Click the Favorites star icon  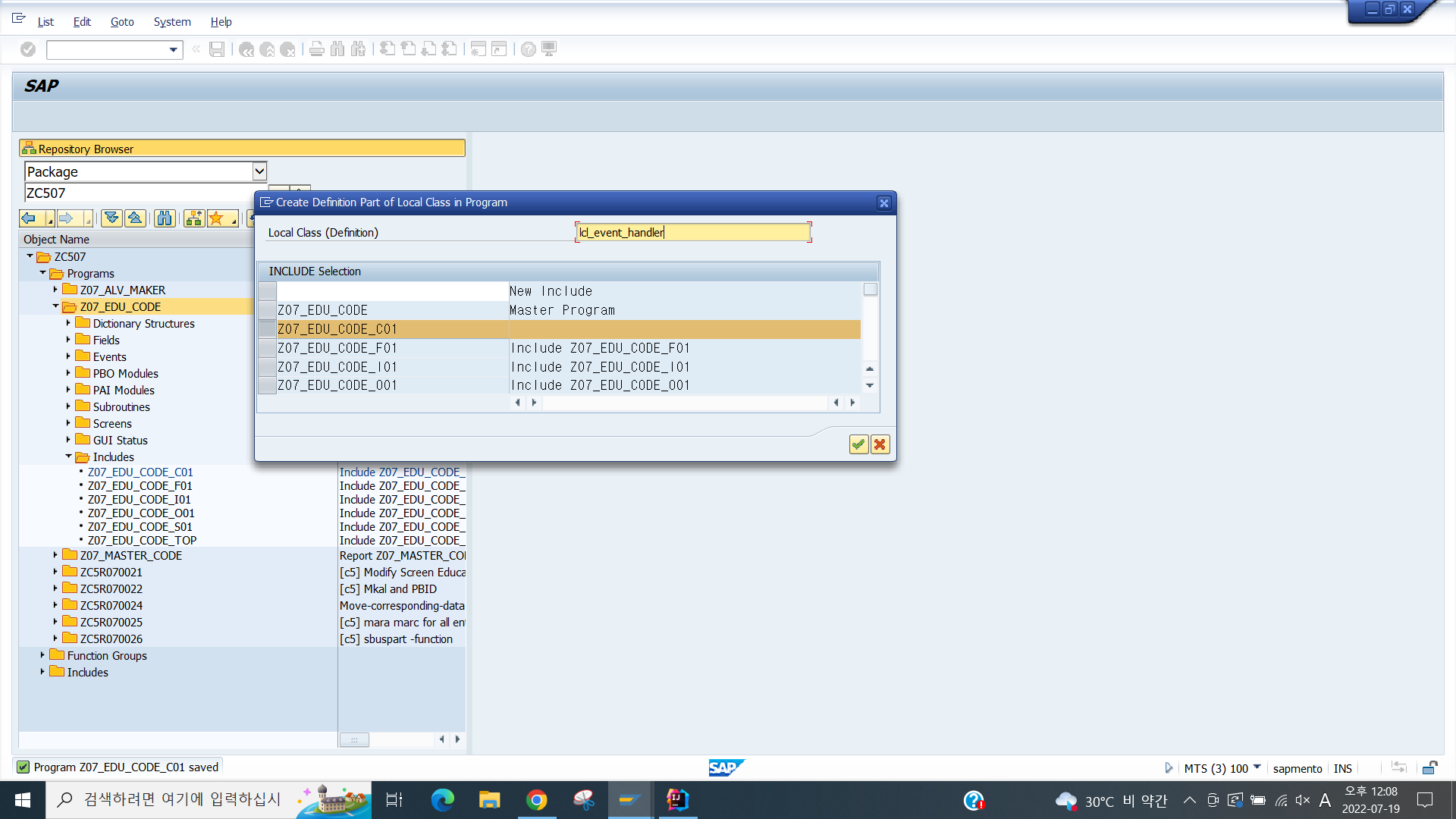point(216,219)
